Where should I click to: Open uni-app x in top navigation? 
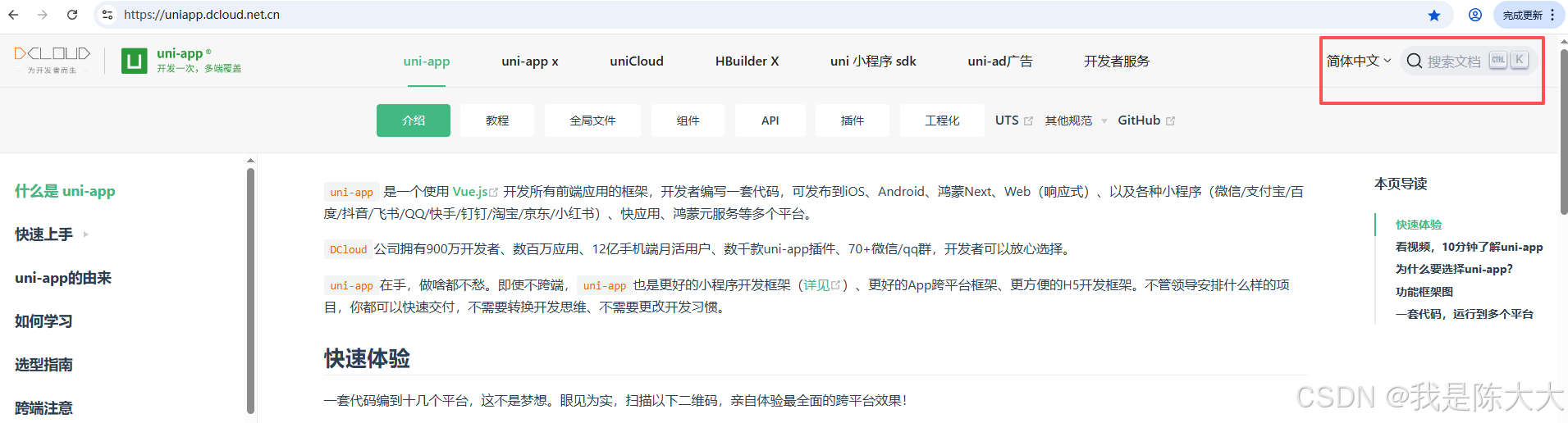[530, 61]
